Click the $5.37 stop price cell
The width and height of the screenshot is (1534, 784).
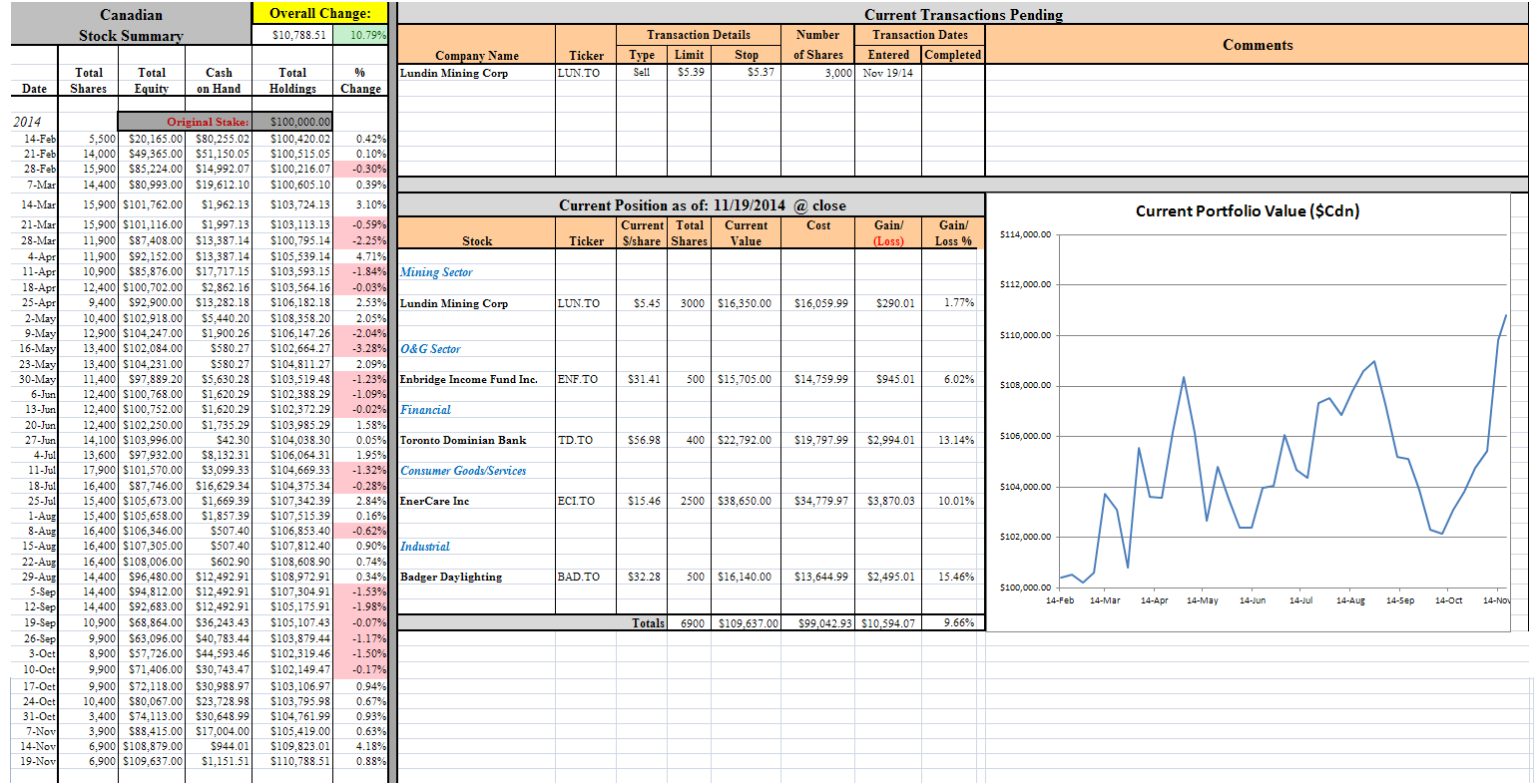click(761, 72)
